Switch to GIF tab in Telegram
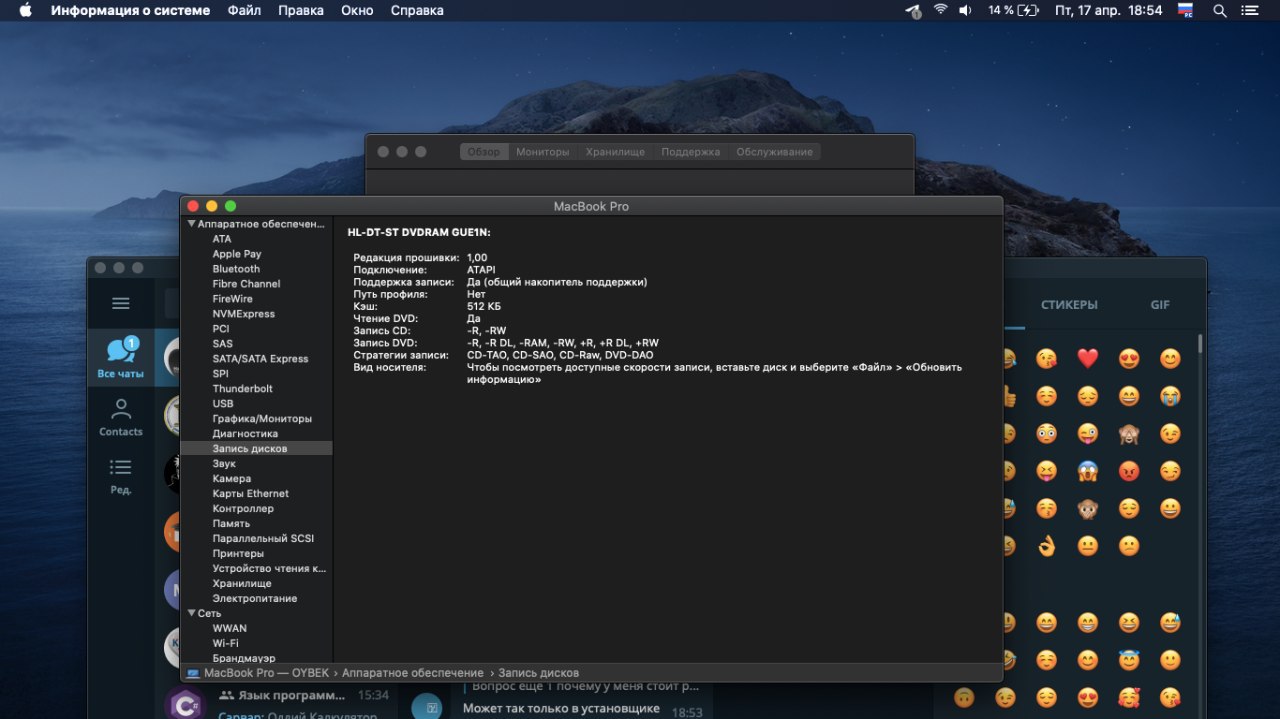1280x719 pixels. click(1160, 305)
